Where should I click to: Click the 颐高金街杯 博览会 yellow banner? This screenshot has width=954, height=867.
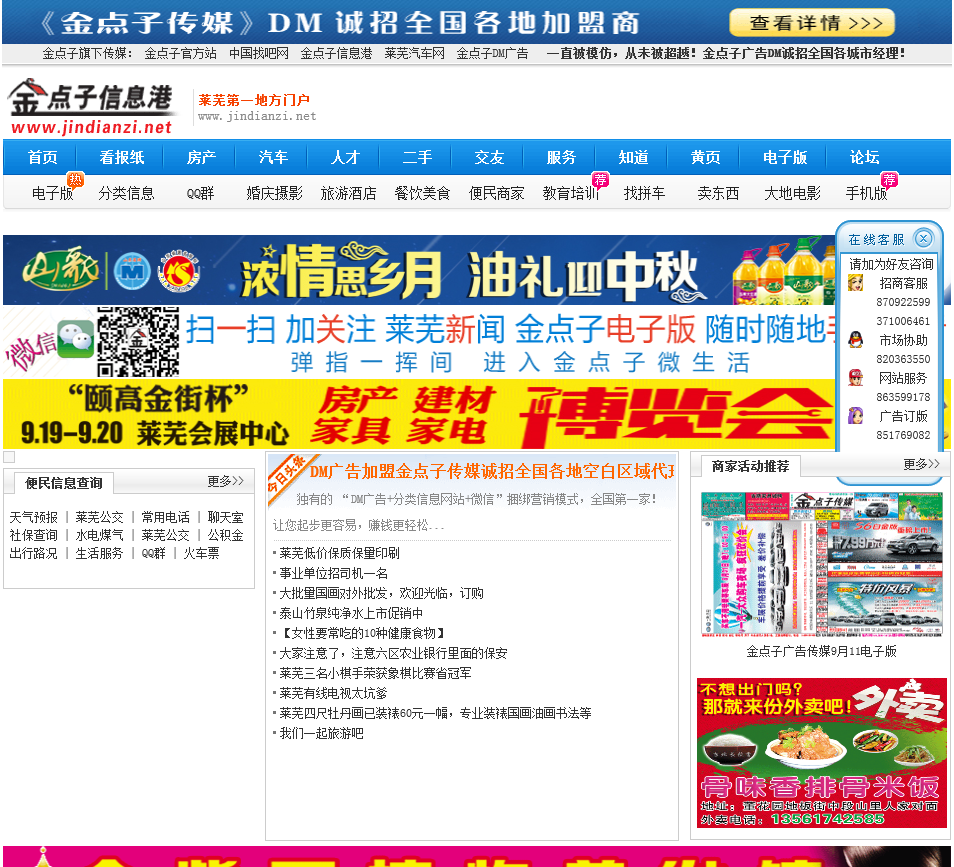419,414
